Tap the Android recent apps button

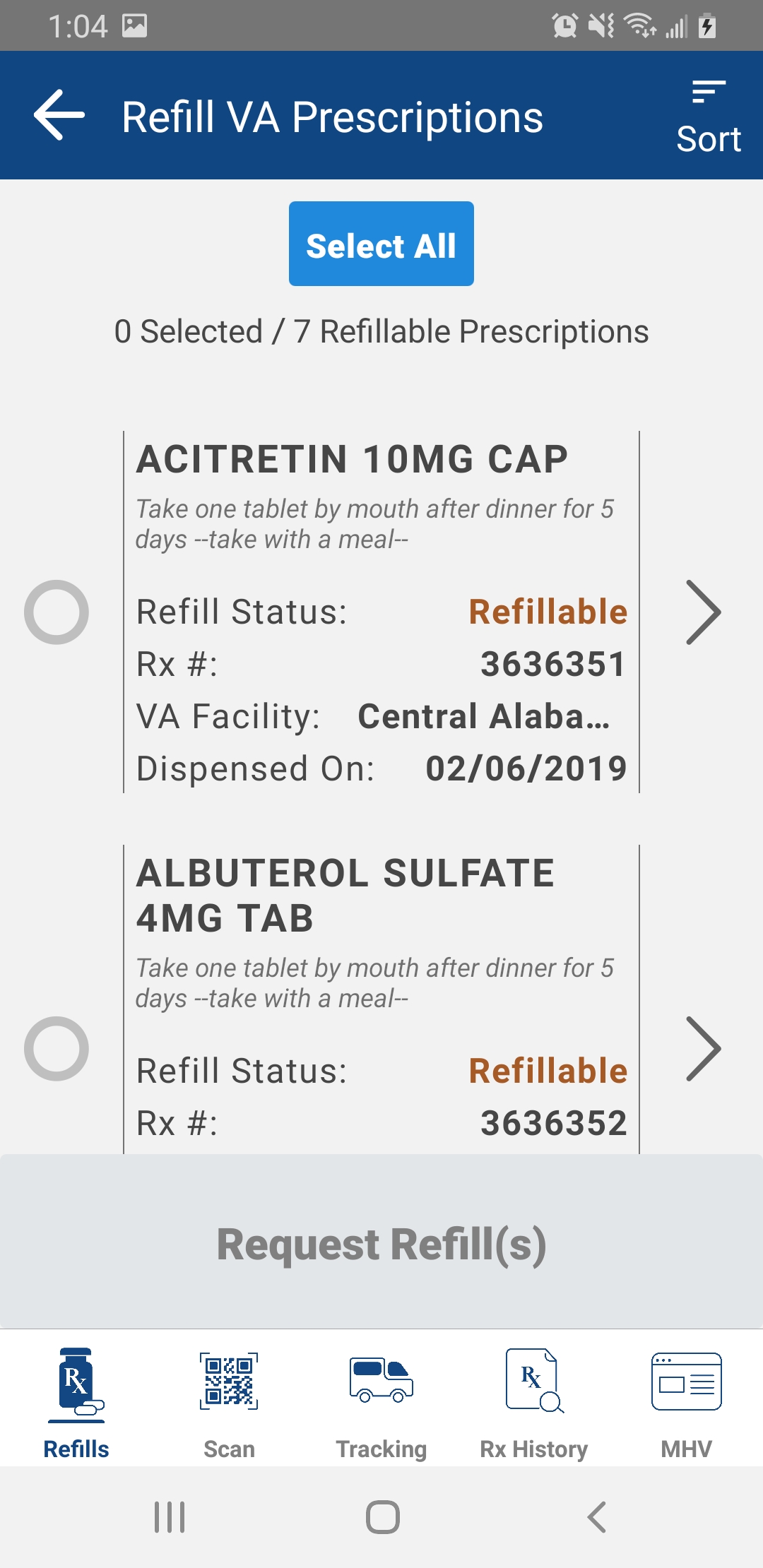coord(170,1517)
